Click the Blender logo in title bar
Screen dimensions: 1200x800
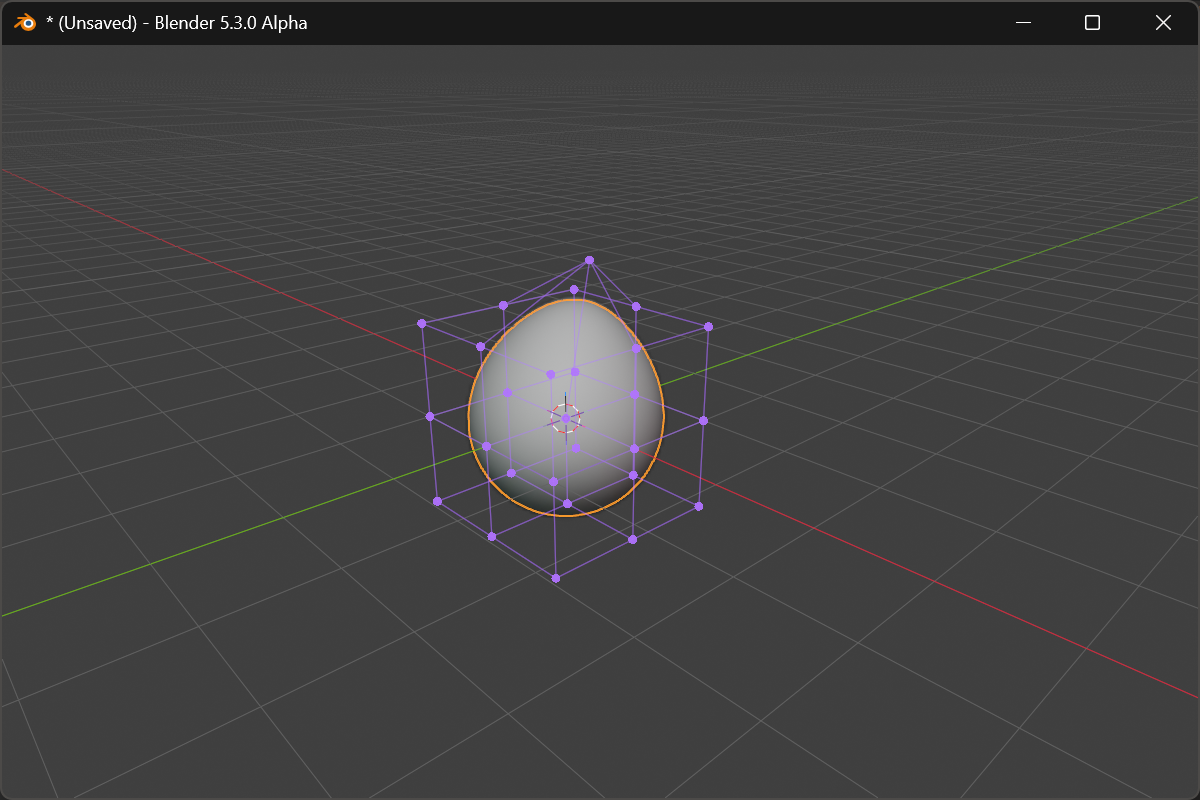(25, 22)
